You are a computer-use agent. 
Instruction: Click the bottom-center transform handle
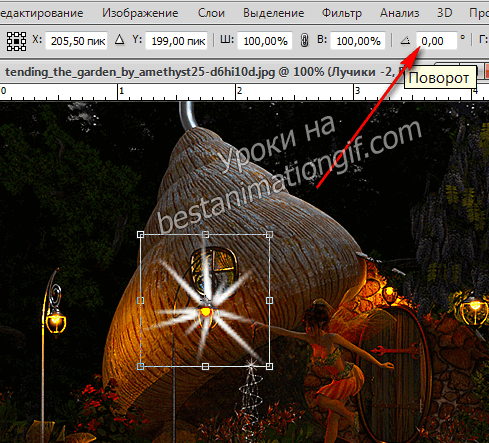coord(205,366)
